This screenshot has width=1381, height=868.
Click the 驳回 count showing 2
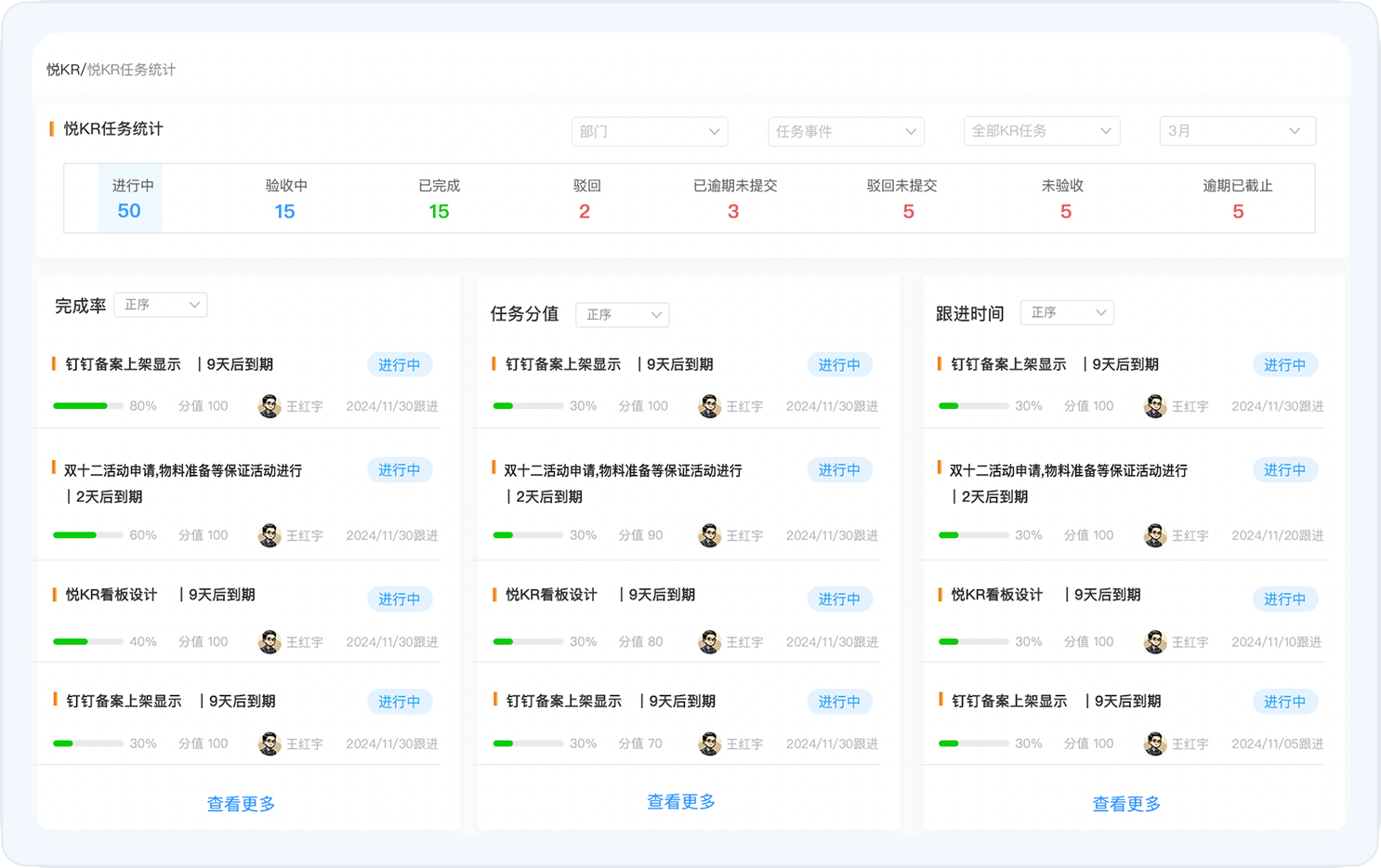coord(585,211)
